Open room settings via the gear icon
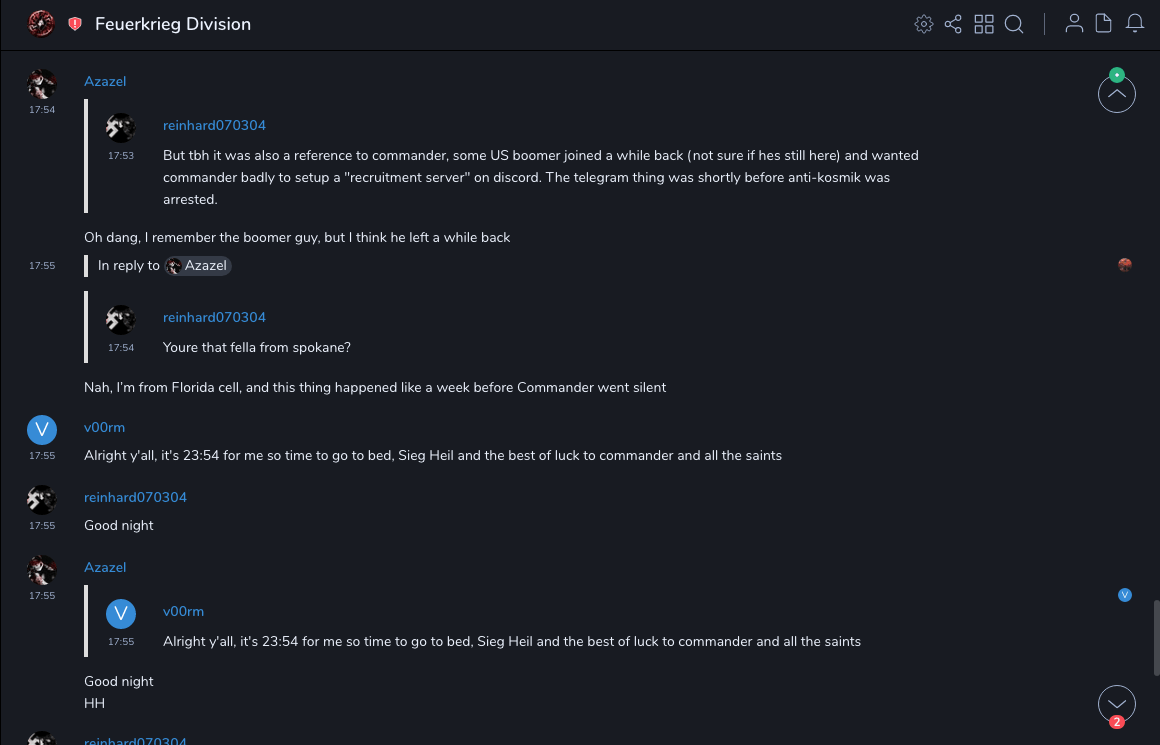 coord(924,24)
